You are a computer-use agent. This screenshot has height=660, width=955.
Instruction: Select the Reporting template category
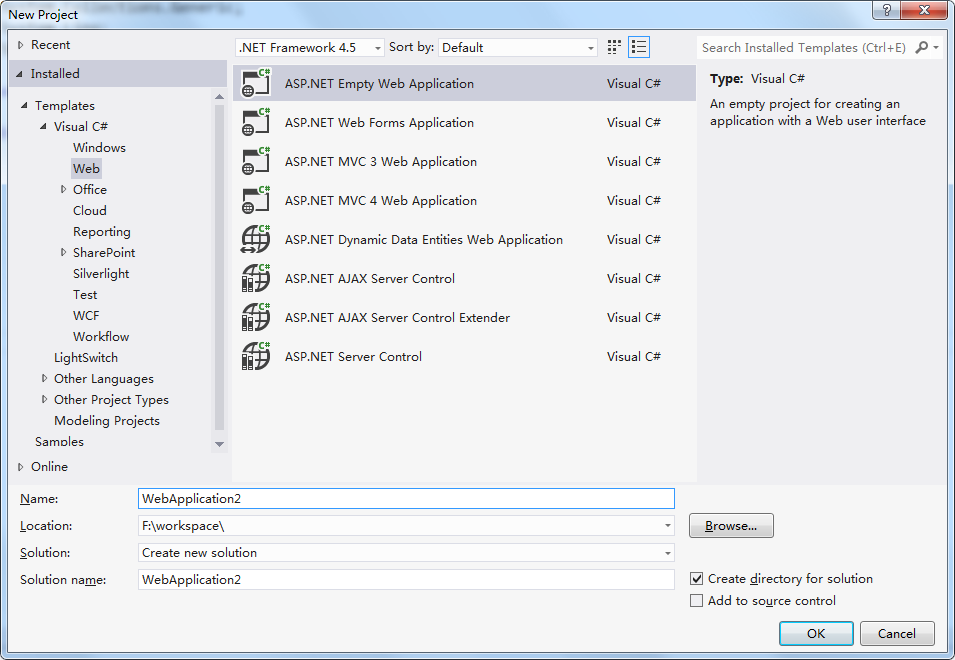102,231
